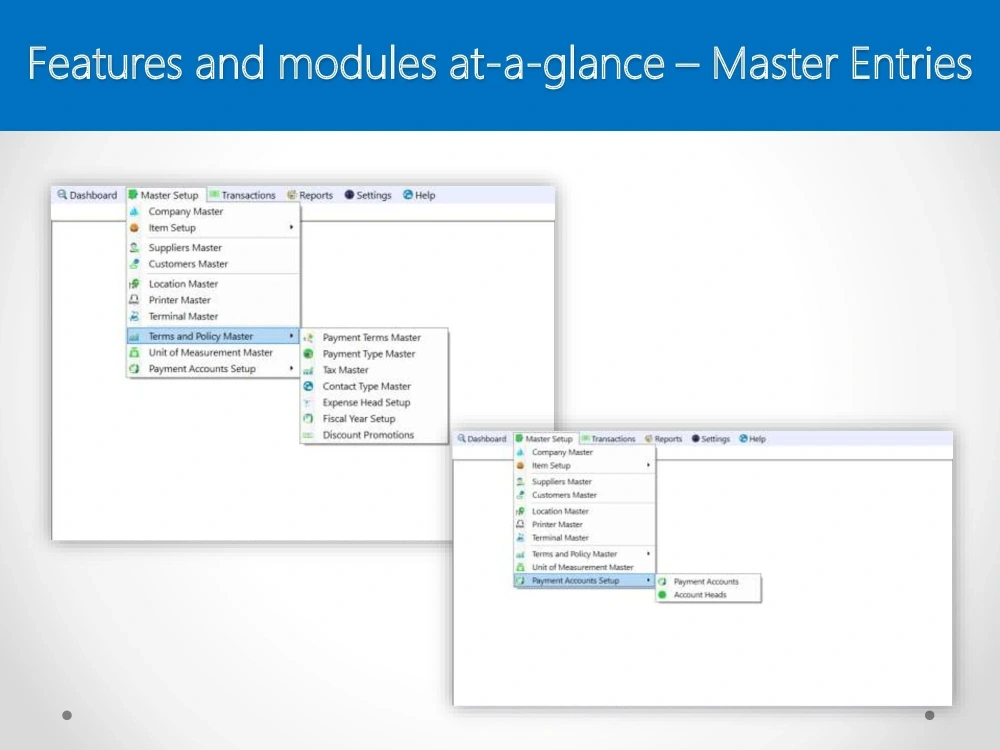Expand Payment Accounts Setup arrow in the upper-left menu
1000x750 pixels.
coord(291,368)
